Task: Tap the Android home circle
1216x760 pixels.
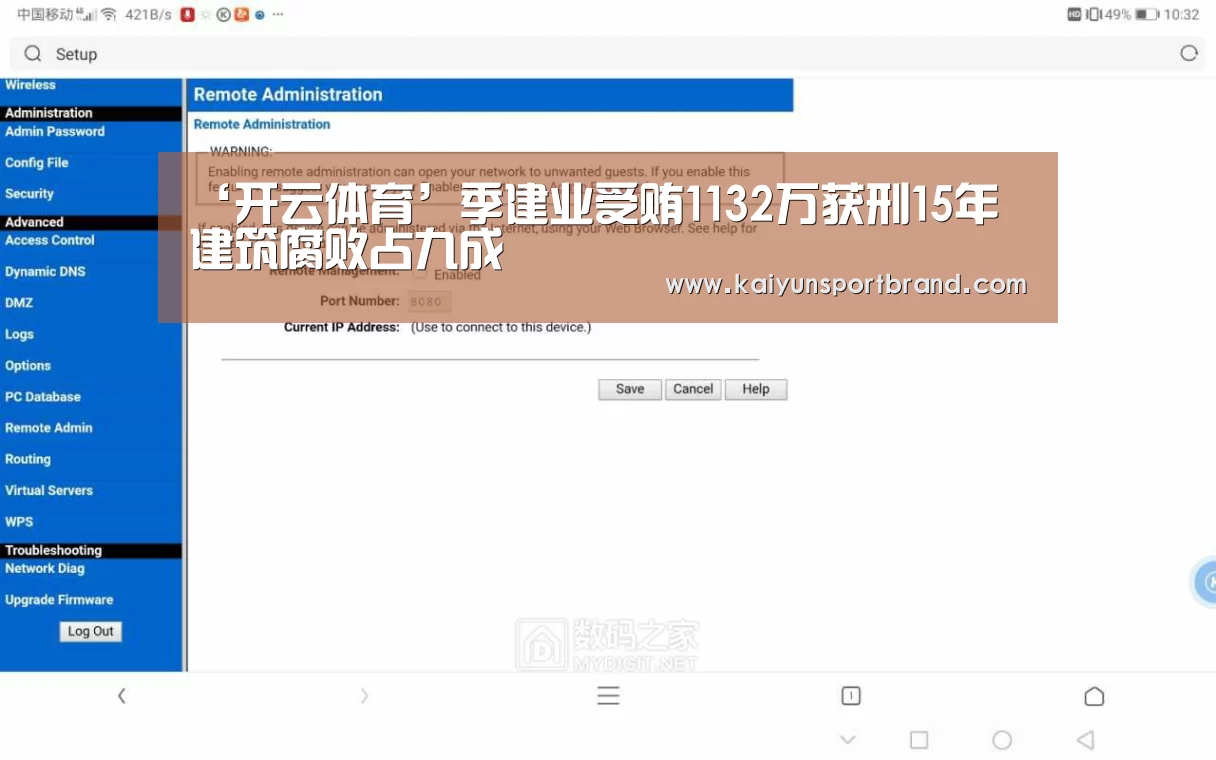Action: [1002, 740]
